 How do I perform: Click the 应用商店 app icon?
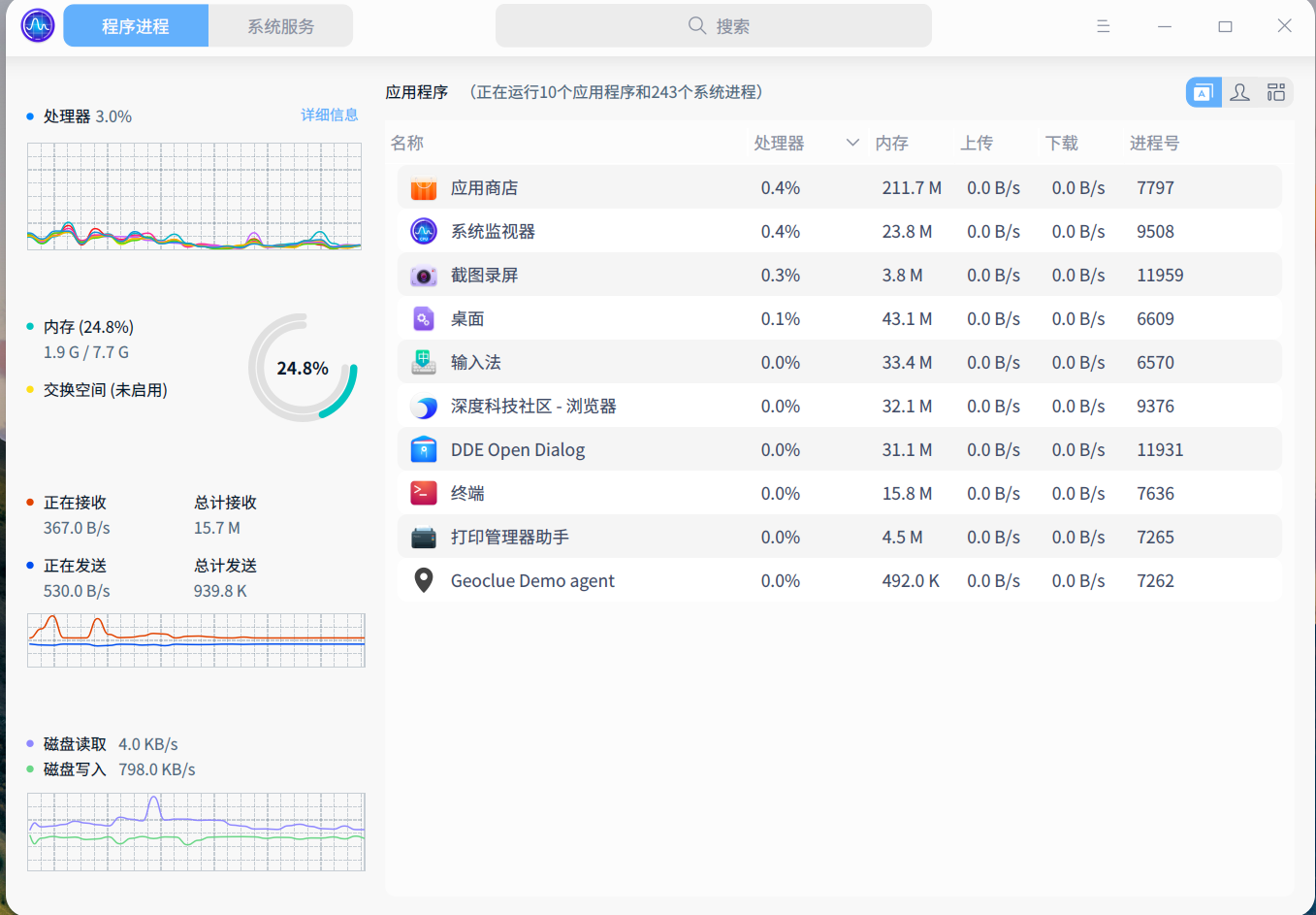pyautogui.click(x=424, y=187)
